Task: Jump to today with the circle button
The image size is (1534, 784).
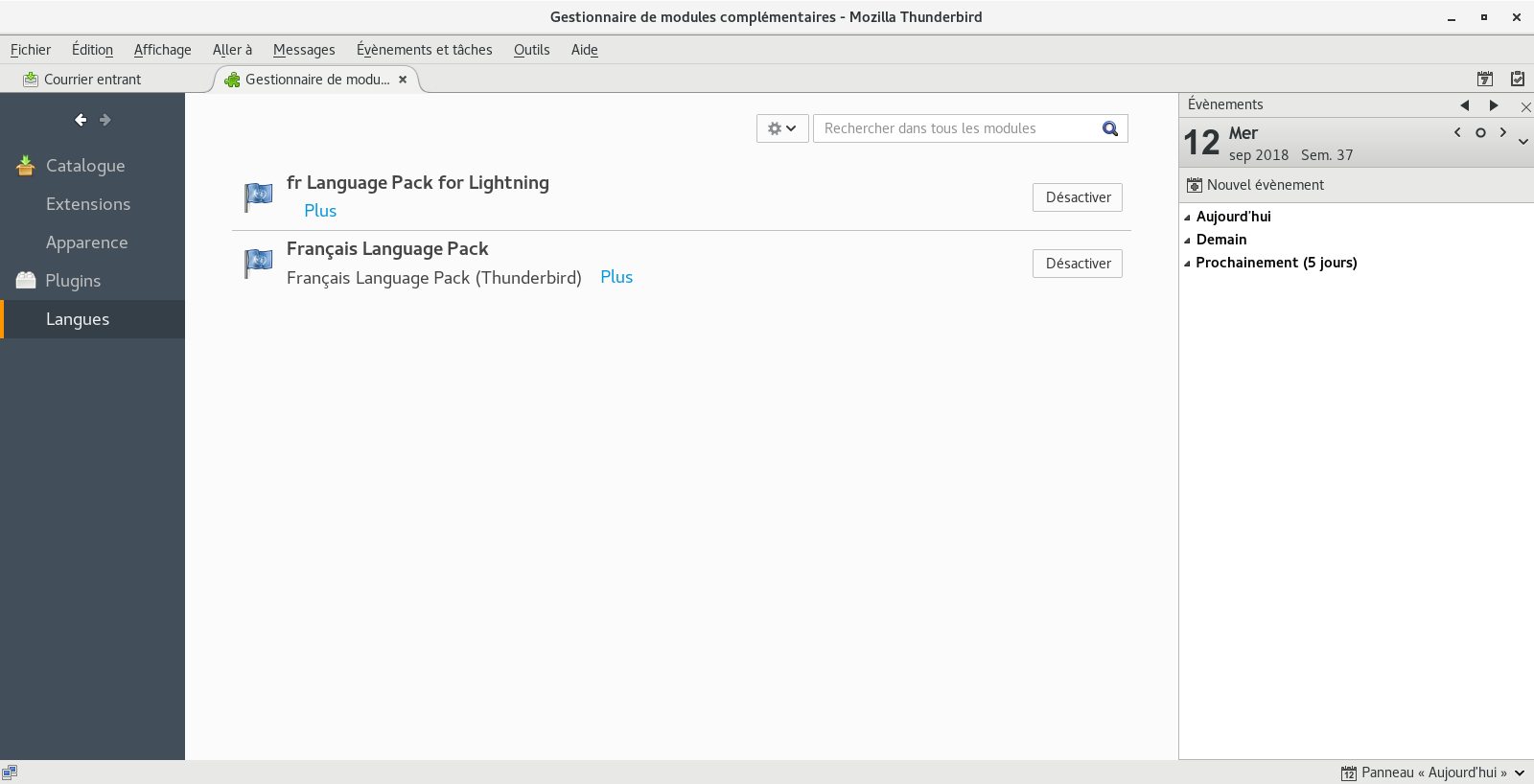Action: pos(1480,132)
